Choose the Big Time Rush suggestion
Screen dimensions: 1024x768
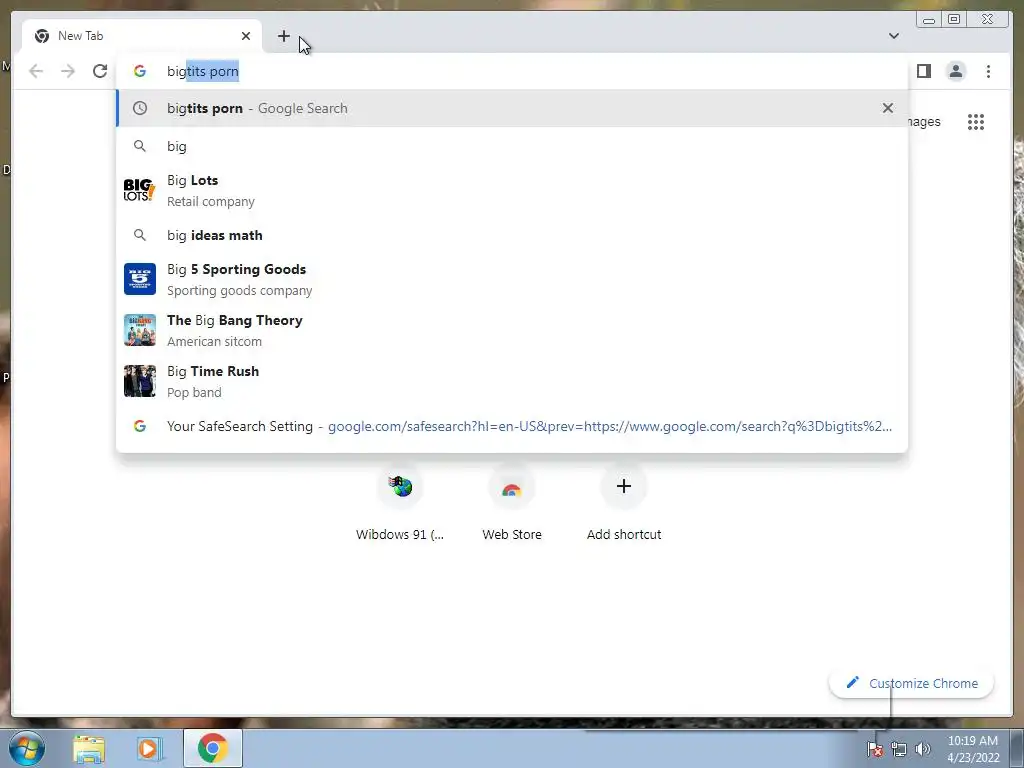(512, 381)
